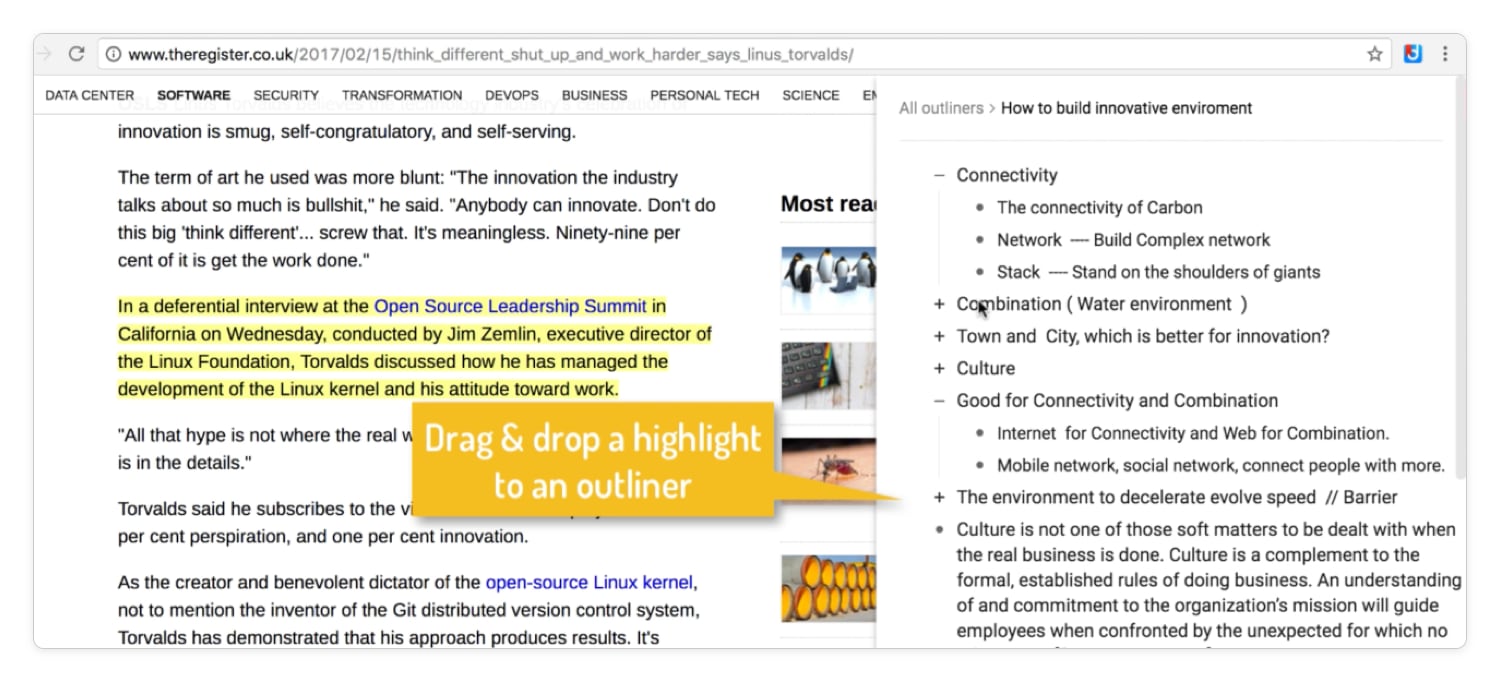Click the 'All outliners' breadcrumb
This screenshot has height=682, width=1500.
(940, 108)
